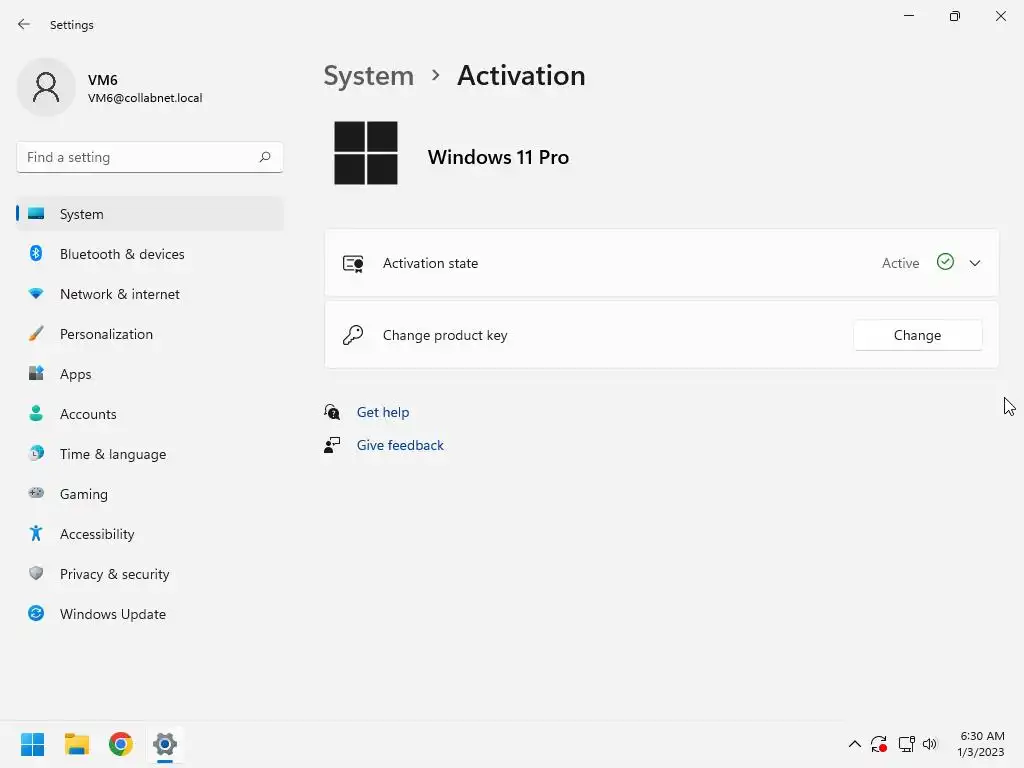Expand the Activation state section
Image resolution: width=1024 pixels, height=768 pixels.
[975, 263]
